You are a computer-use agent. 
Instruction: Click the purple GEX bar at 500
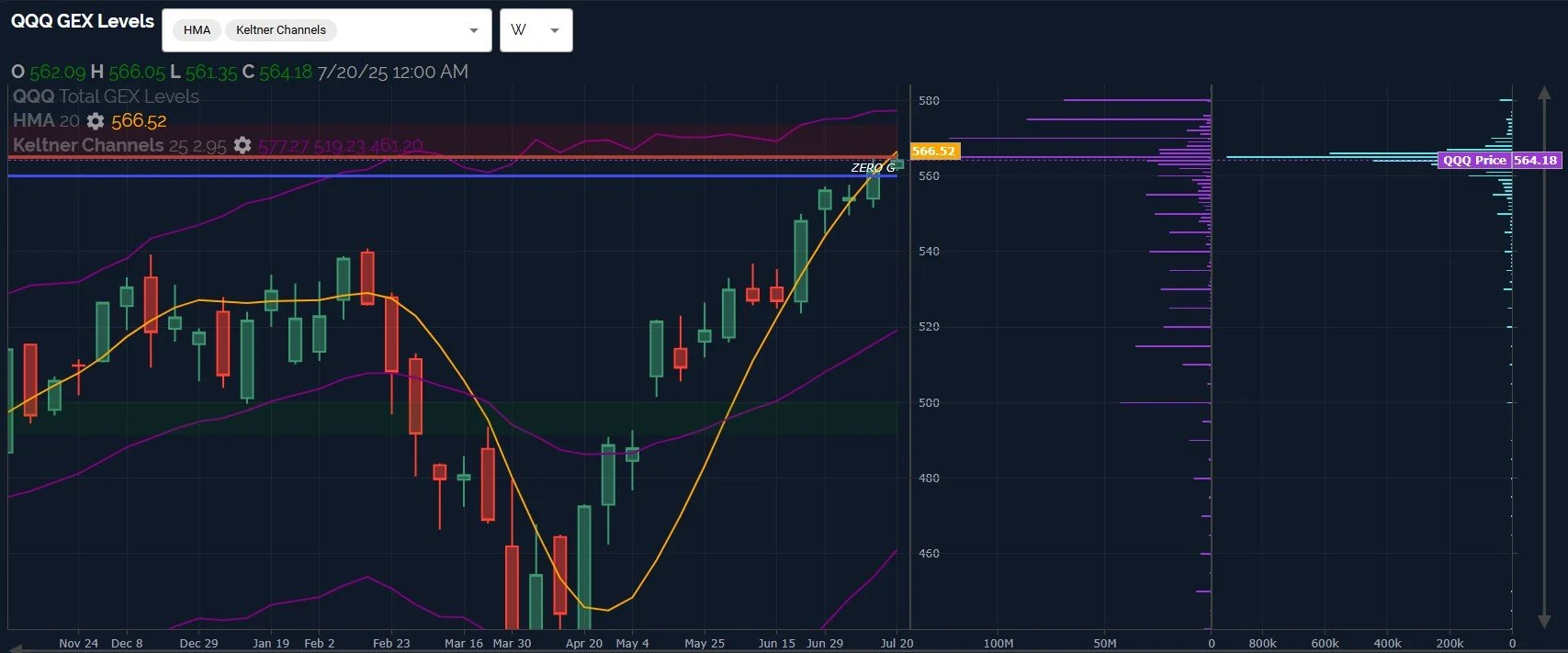pos(1165,402)
